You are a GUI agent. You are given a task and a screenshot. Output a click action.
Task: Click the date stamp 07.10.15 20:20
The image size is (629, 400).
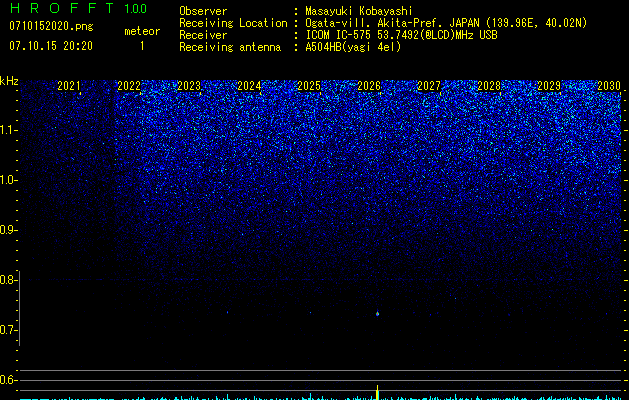pyautogui.click(x=51, y=46)
